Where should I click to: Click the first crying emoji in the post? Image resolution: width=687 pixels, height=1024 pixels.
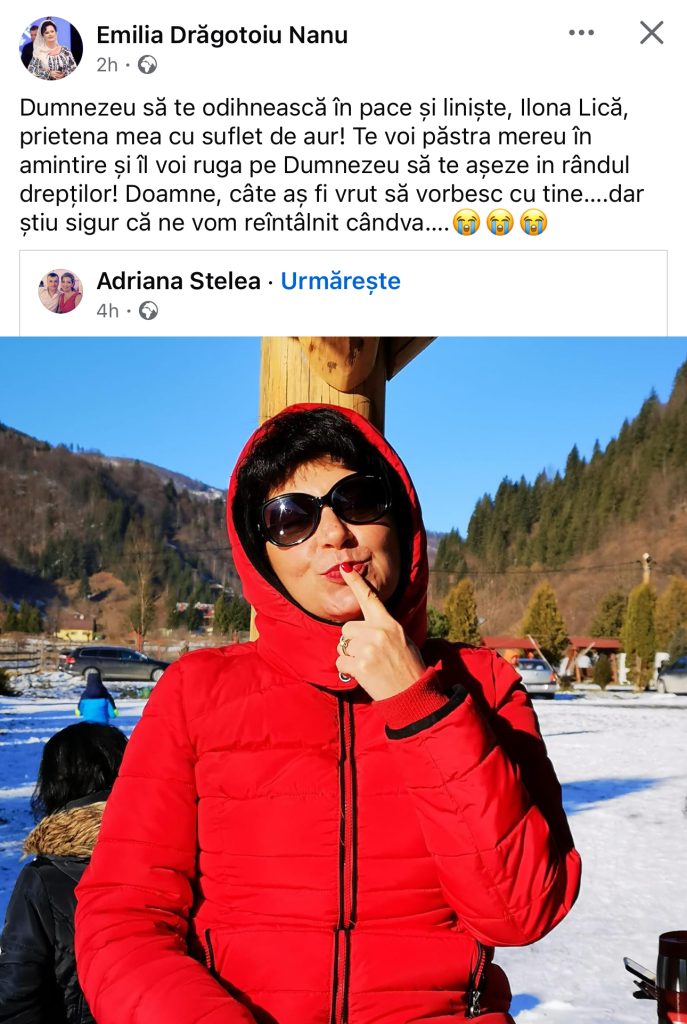click(466, 223)
